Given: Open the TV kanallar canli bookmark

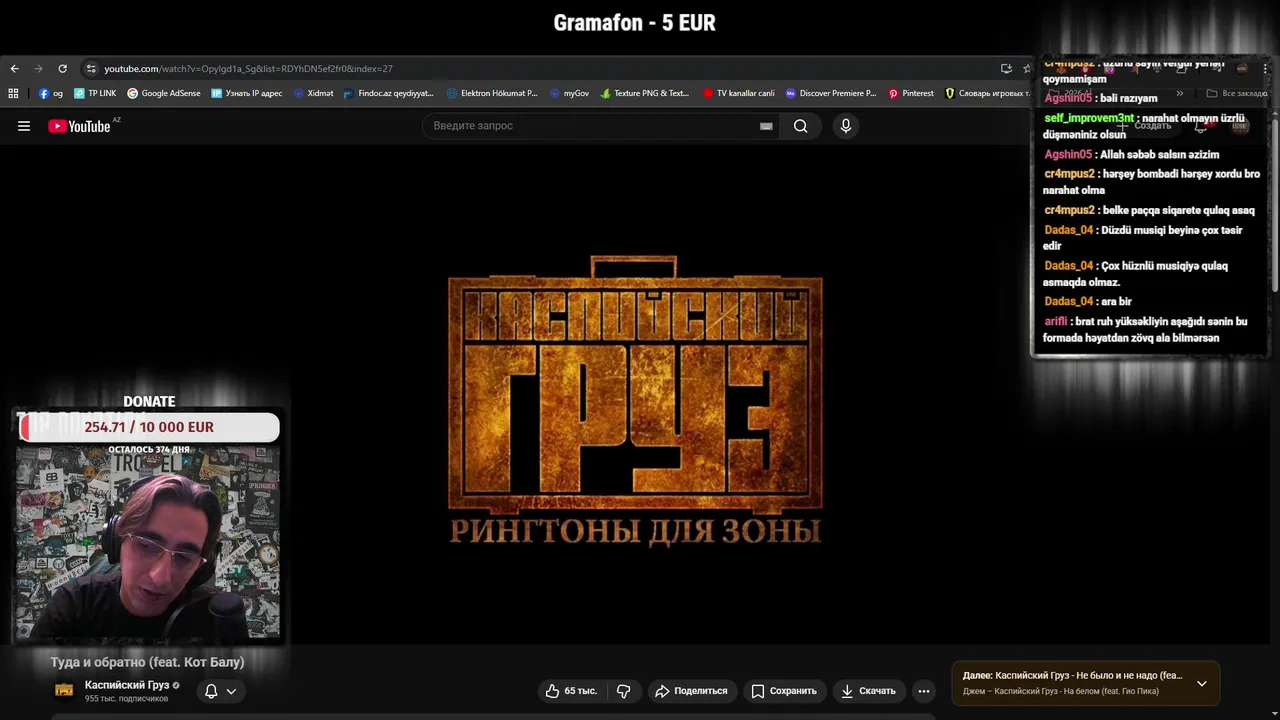Looking at the screenshot, I should pyautogui.click(x=739, y=93).
